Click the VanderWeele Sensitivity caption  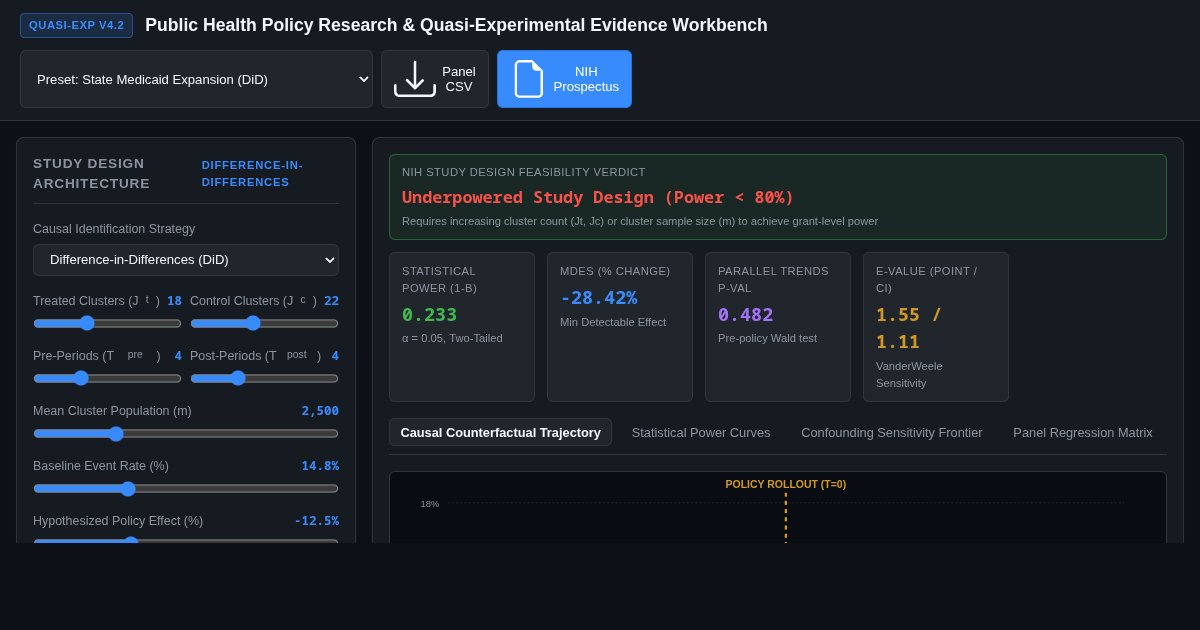909,374
